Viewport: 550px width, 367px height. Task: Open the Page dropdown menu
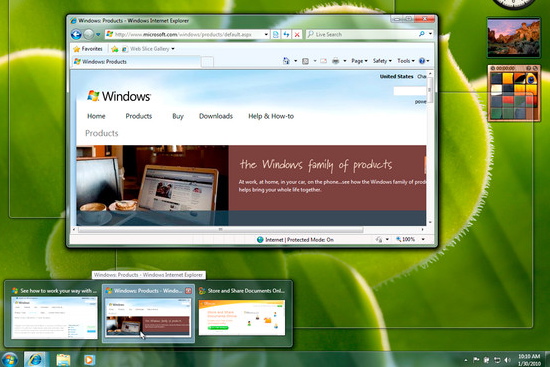pyautogui.click(x=359, y=61)
